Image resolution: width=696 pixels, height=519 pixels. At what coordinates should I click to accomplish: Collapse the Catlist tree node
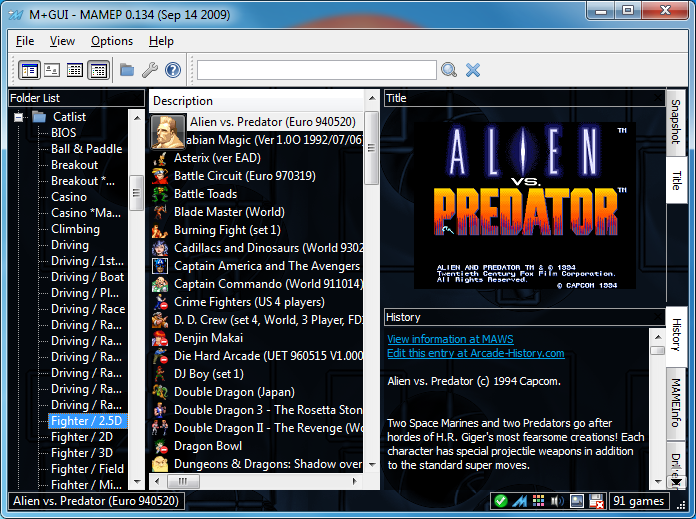[x=19, y=117]
